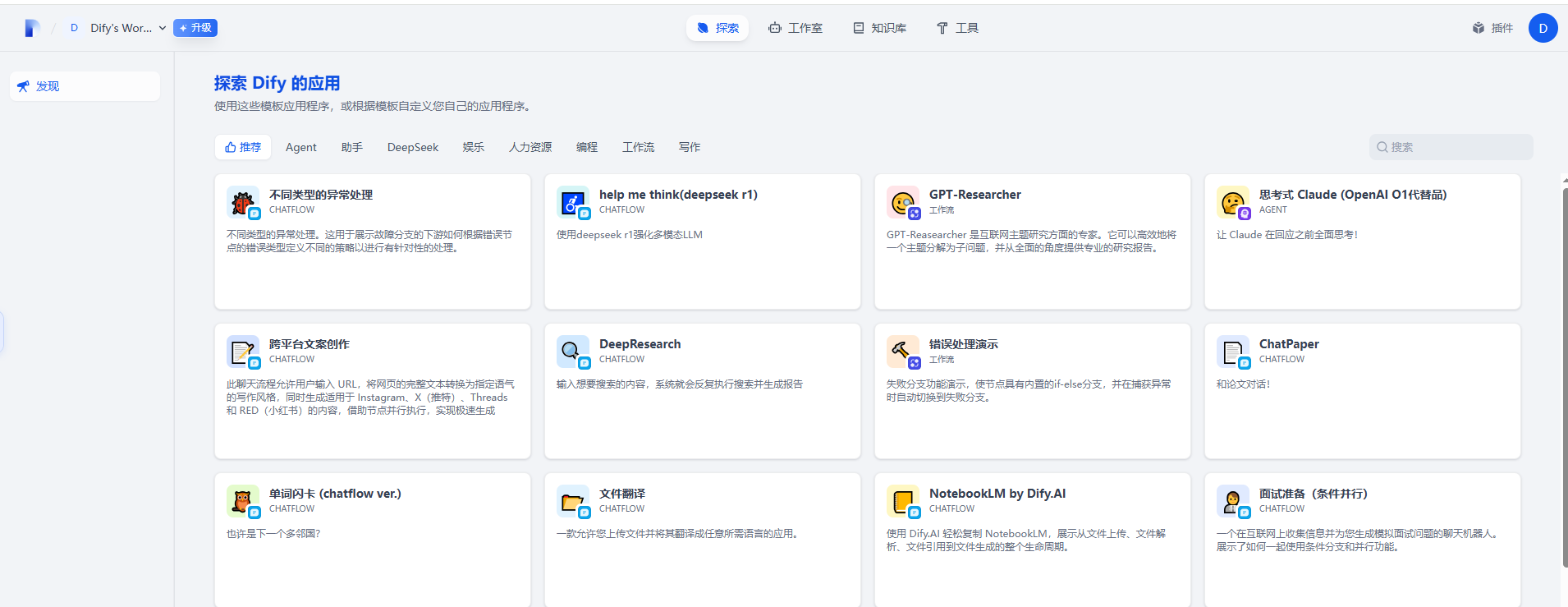Open the Dify's Workspace dropdown
Image resolution: width=1568 pixels, height=607 pixels.
tap(117, 28)
